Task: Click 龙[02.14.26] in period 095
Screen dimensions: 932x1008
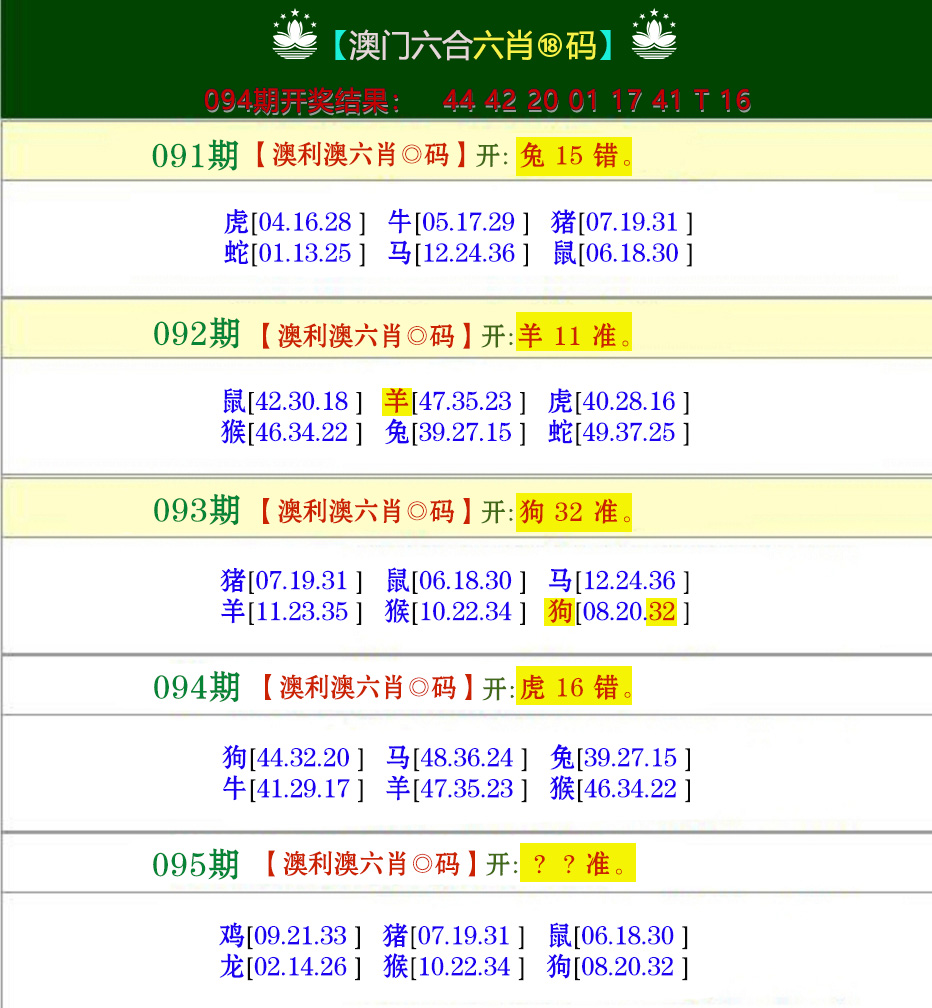Action: click(x=291, y=967)
